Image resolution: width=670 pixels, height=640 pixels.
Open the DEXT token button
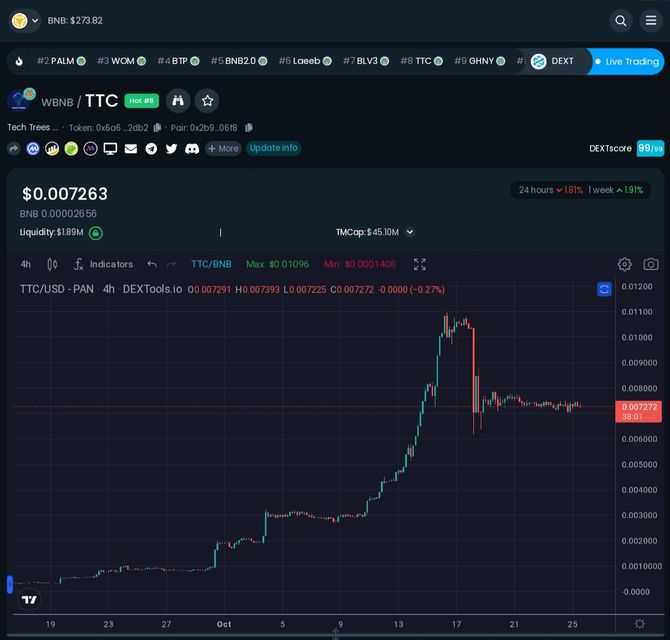coord(552,62)
